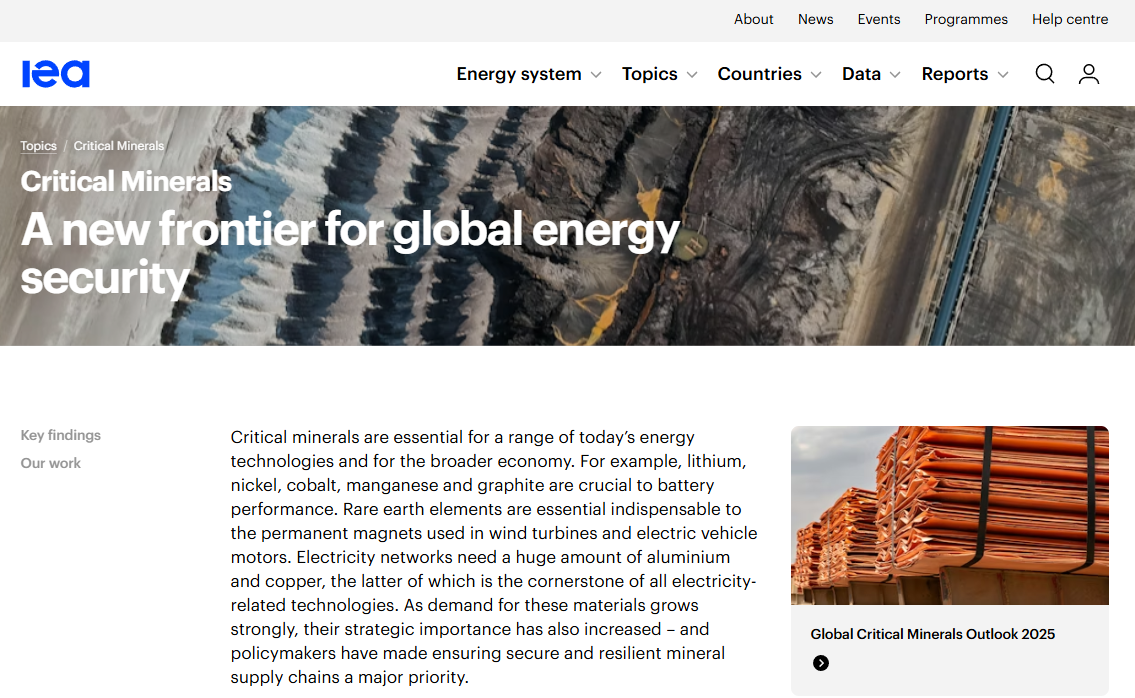This screenshot has height=698, width=1135.
Task: Open the search magnifier icon
Action: (1045, 74)
